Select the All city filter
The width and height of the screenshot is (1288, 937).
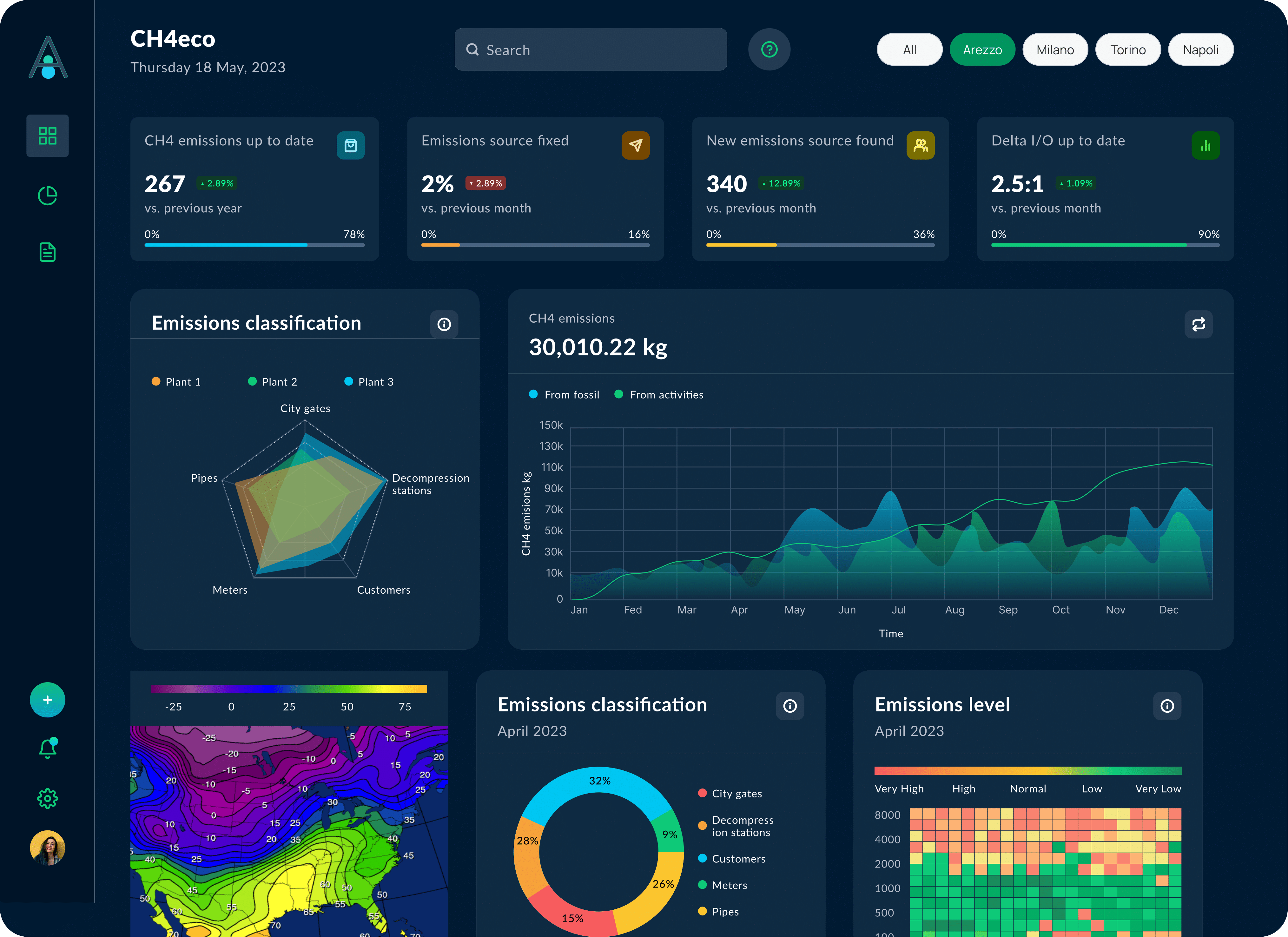coord(910,49)
